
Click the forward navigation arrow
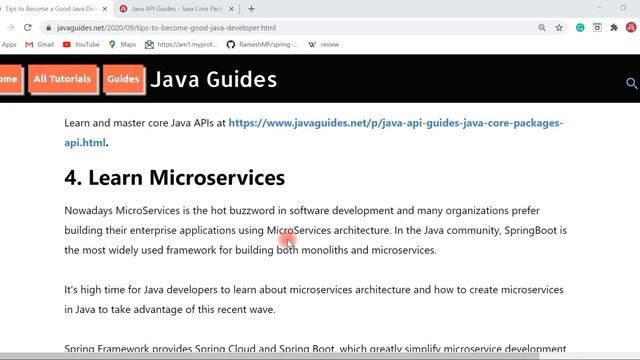pos(11,28)
